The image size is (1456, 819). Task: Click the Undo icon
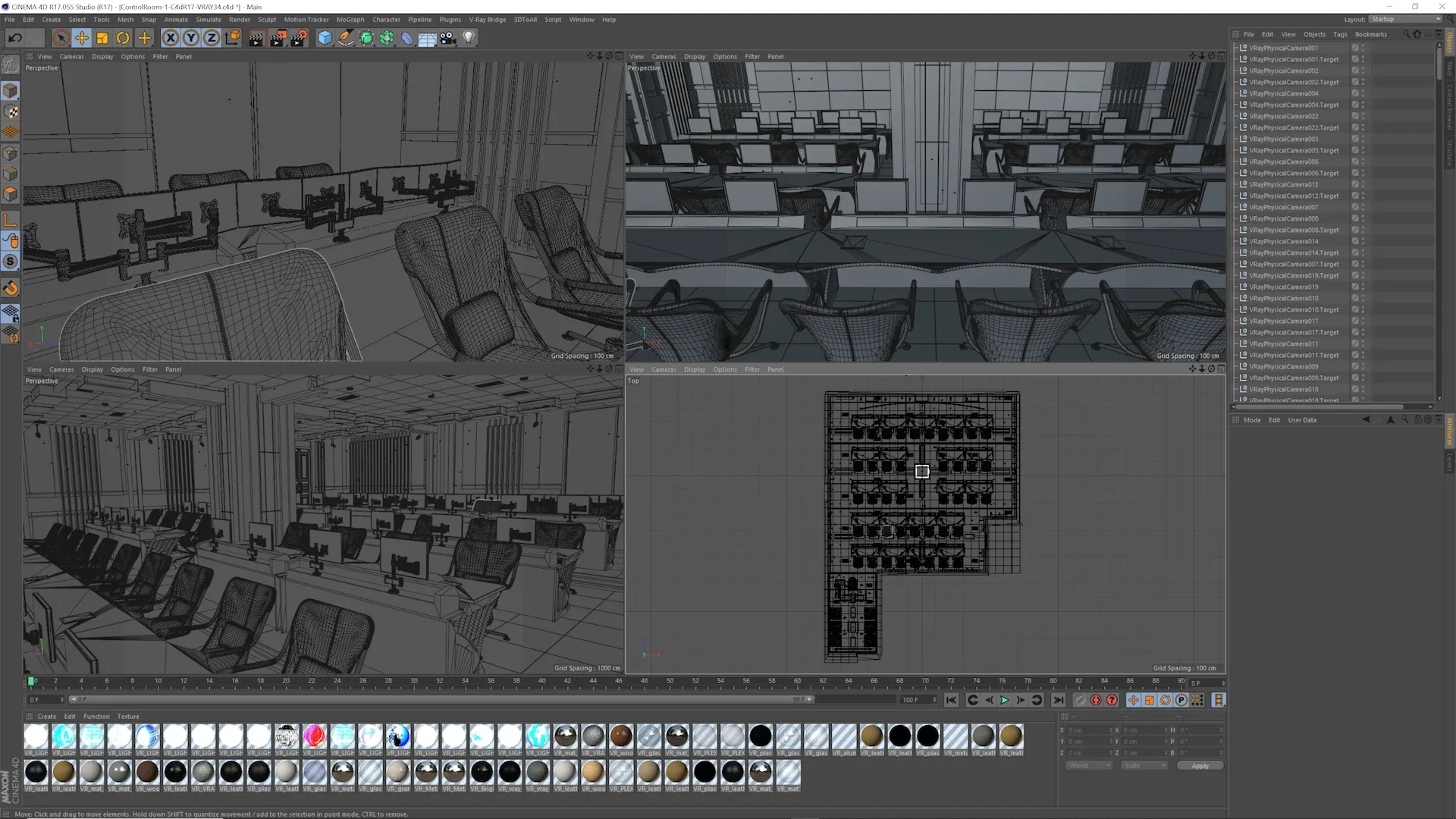[x=14, y=37]
